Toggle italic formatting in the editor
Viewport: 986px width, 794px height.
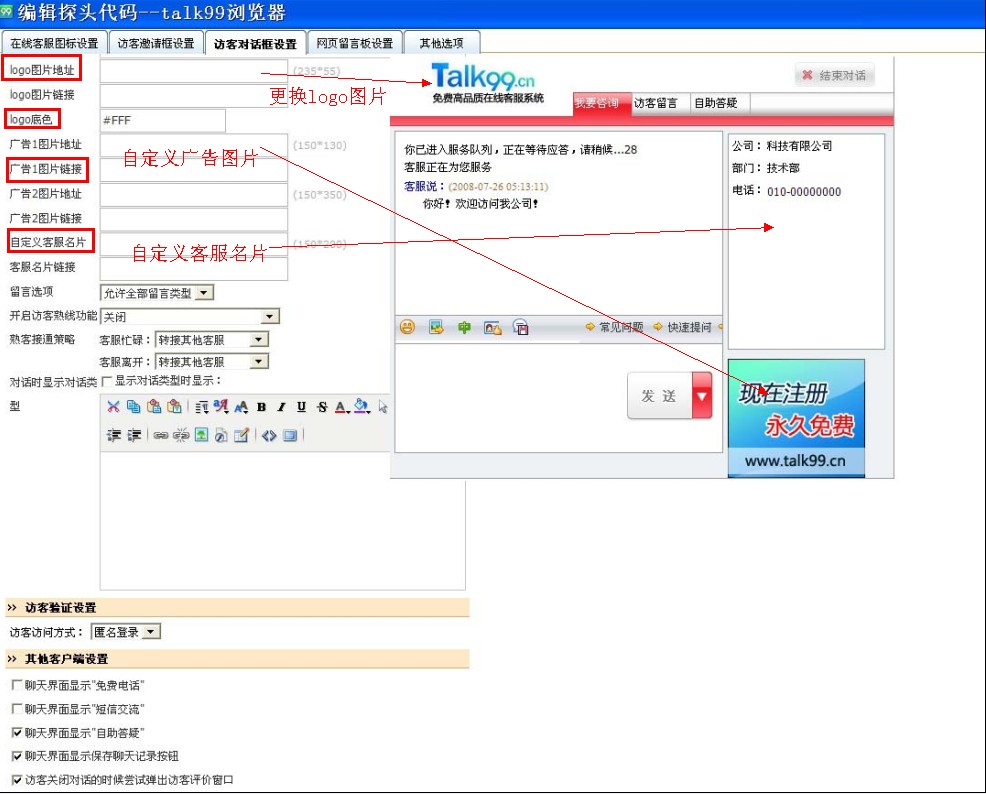[x=281, y=407]
